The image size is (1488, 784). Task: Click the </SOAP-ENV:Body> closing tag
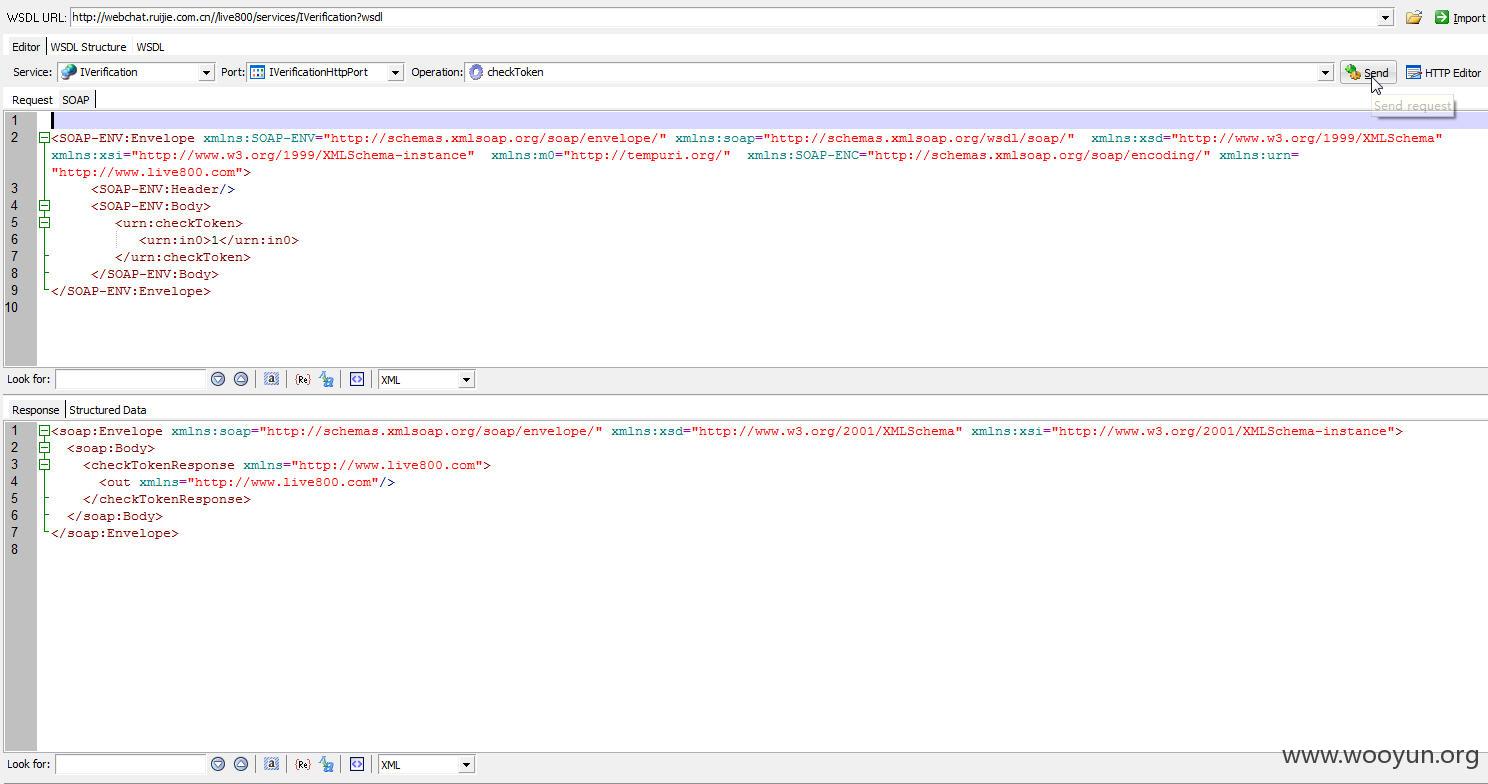(x=155, y=274)
